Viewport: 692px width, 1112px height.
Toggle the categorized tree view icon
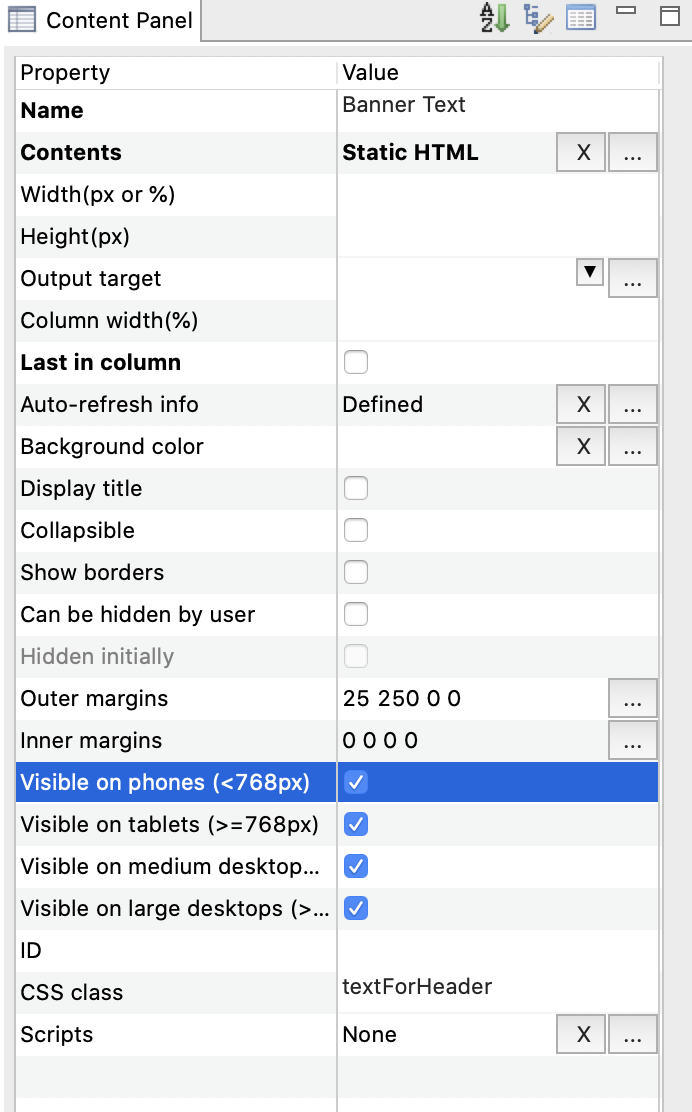[x=538, y=18]
